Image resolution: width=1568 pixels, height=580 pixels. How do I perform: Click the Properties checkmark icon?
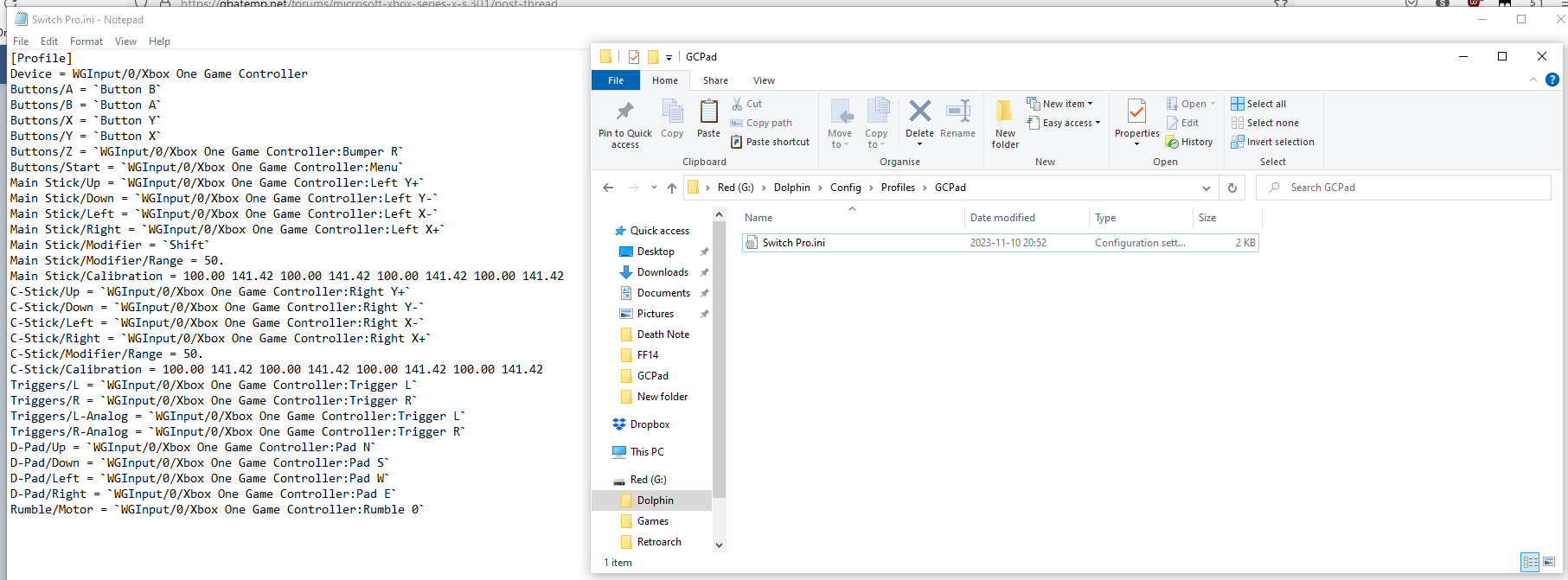(1136, 111)
